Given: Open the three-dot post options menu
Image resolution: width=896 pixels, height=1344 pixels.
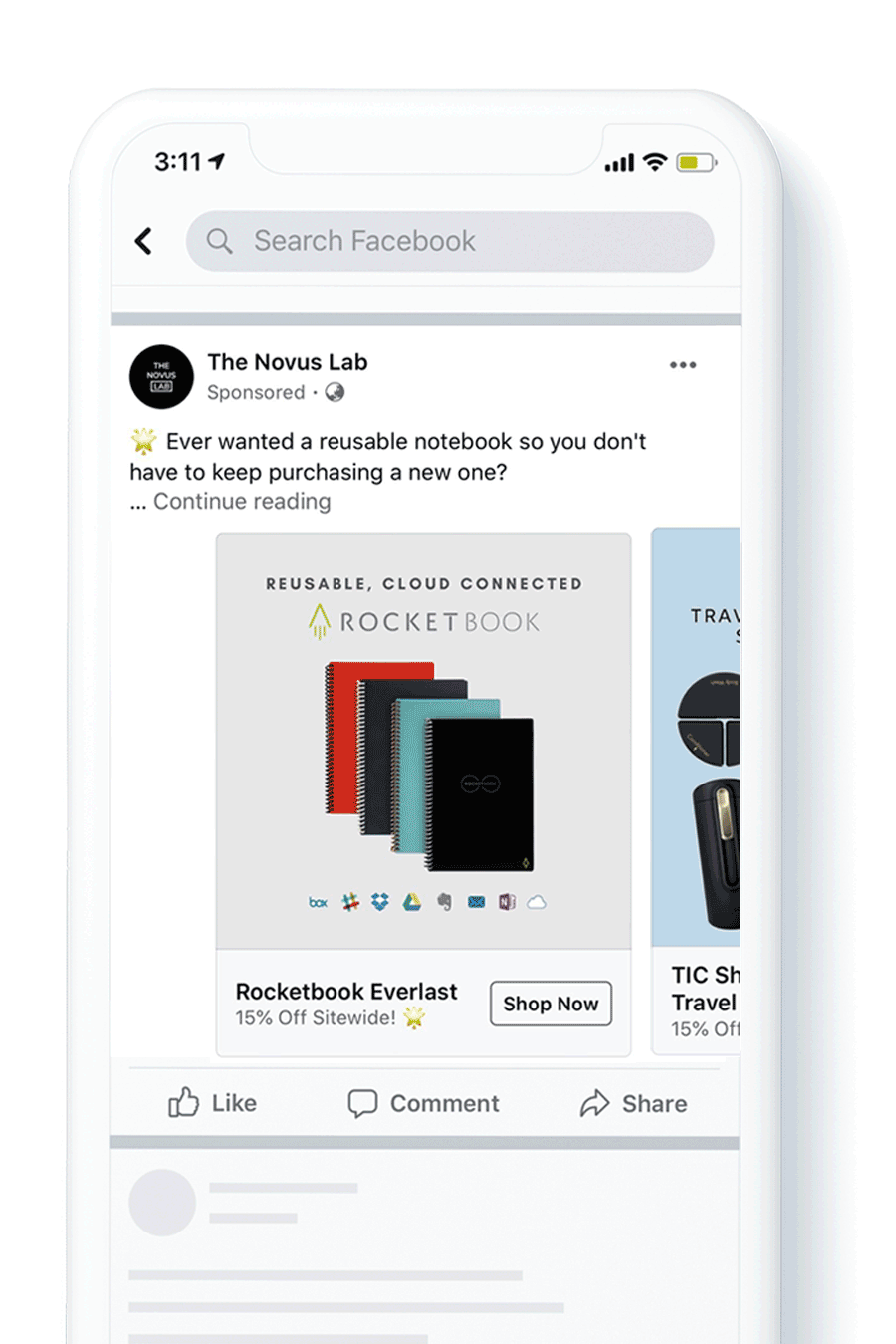Looking at the screenshot, I should click(x=683, y=365).
